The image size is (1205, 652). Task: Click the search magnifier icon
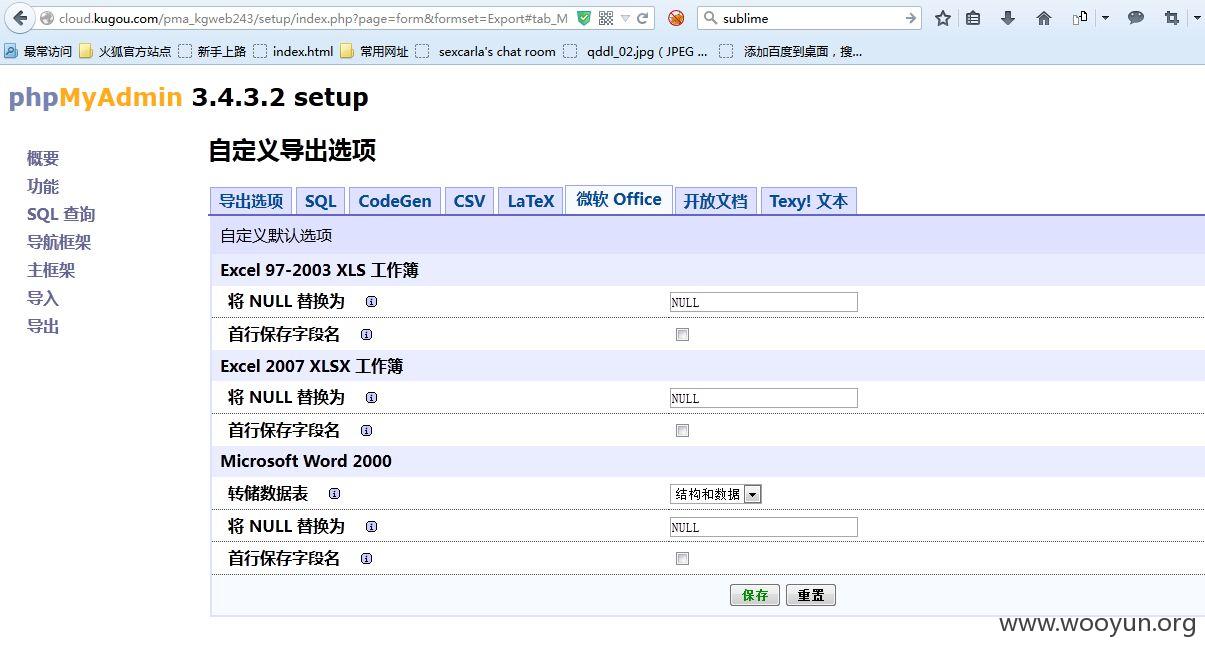[710, 18]
